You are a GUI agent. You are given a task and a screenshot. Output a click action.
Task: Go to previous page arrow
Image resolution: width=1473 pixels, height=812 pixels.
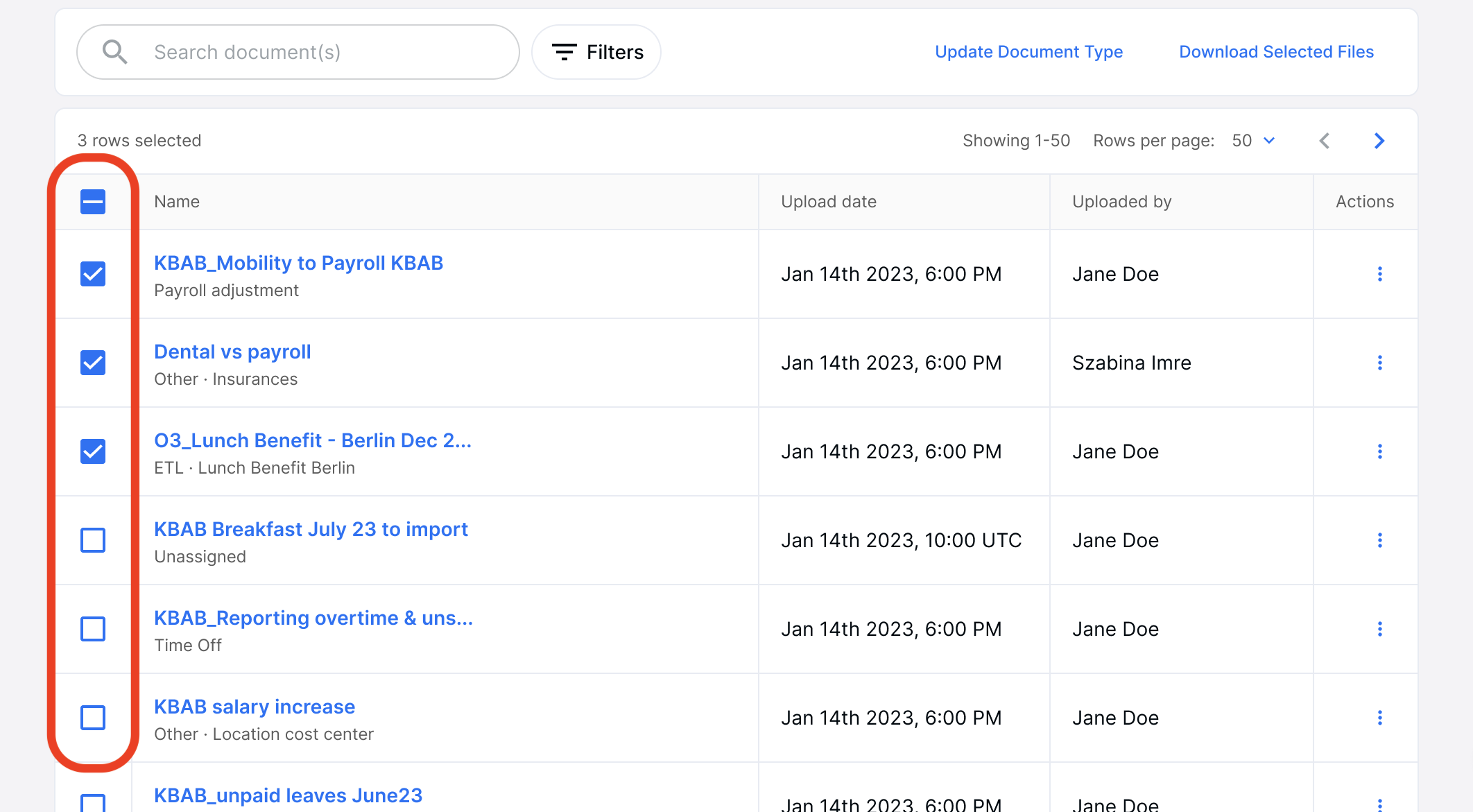tap(1325, 141)
